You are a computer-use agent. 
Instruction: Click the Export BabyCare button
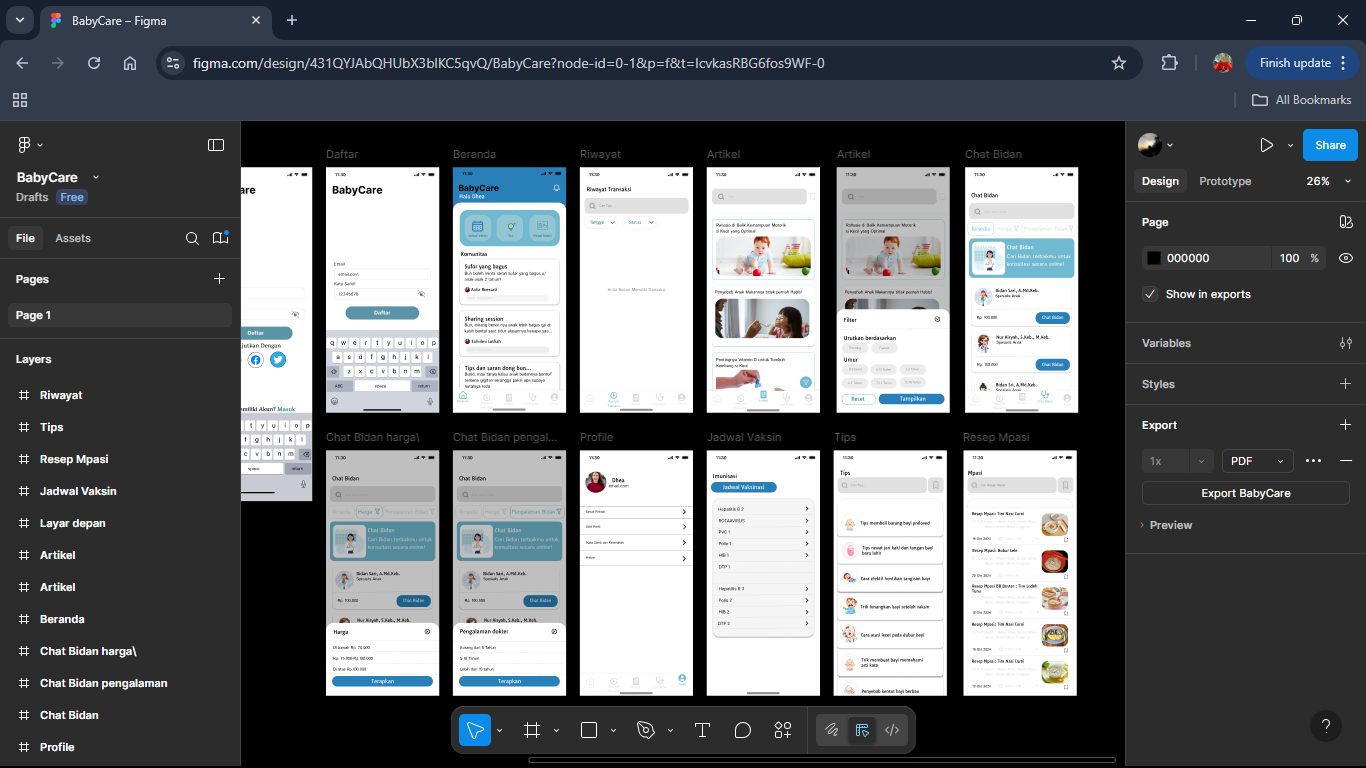[x=1245, y=493]
